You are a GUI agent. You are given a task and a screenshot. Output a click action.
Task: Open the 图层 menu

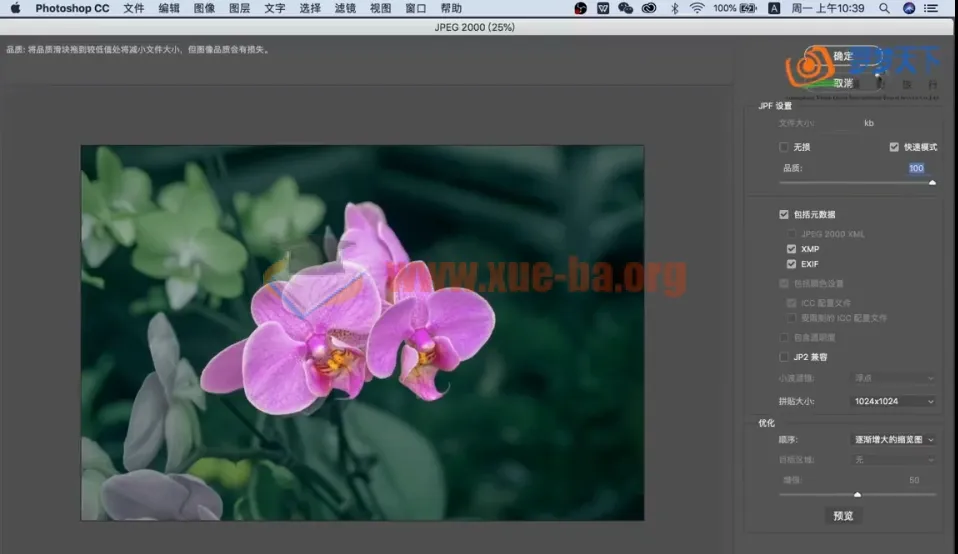pos(240,8)
